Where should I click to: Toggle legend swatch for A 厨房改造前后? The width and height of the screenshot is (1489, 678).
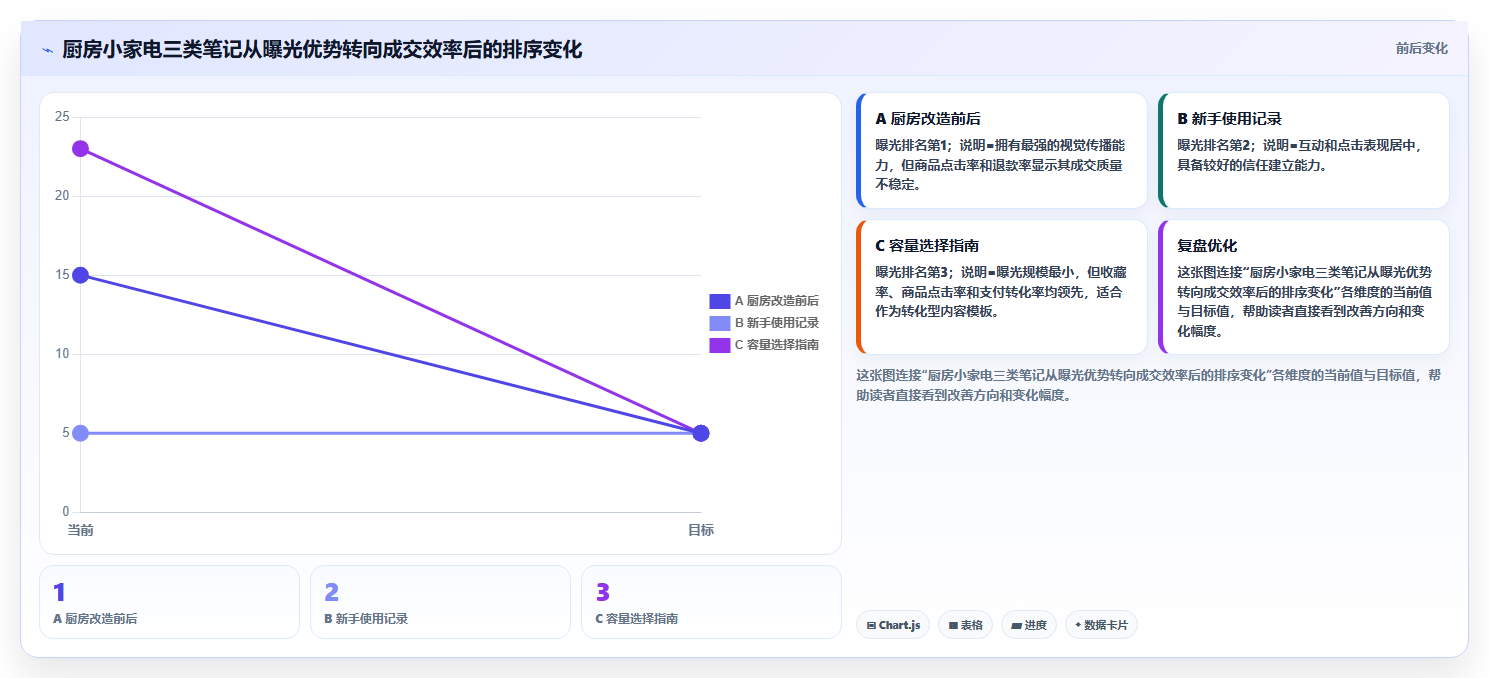pyautogui.click(x=720, y=301)
